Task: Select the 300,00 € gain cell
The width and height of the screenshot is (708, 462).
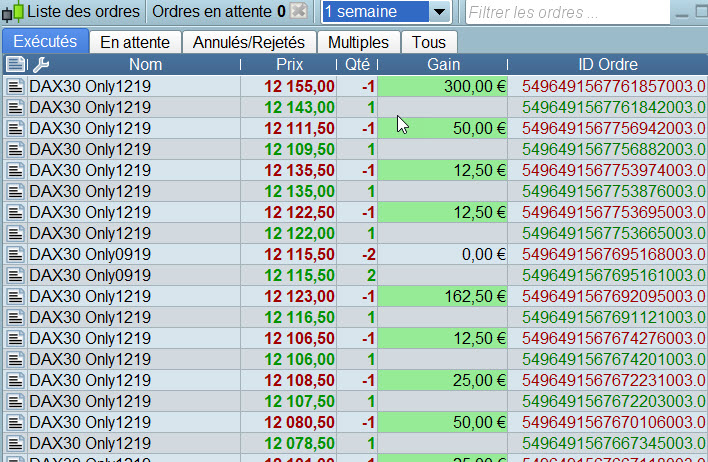Action: [444, 86]
